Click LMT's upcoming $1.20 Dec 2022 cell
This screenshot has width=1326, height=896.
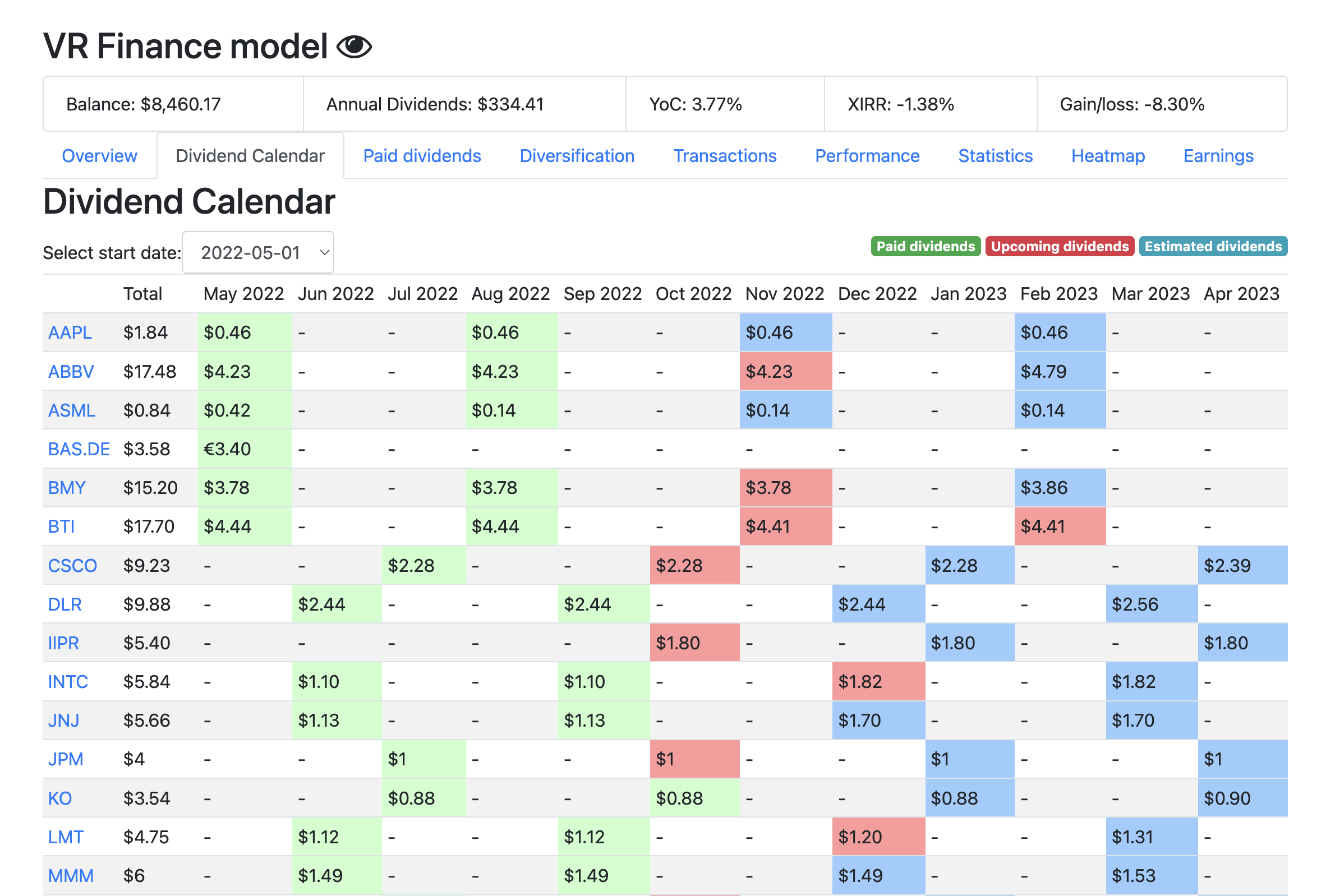(x=879, y=837)
